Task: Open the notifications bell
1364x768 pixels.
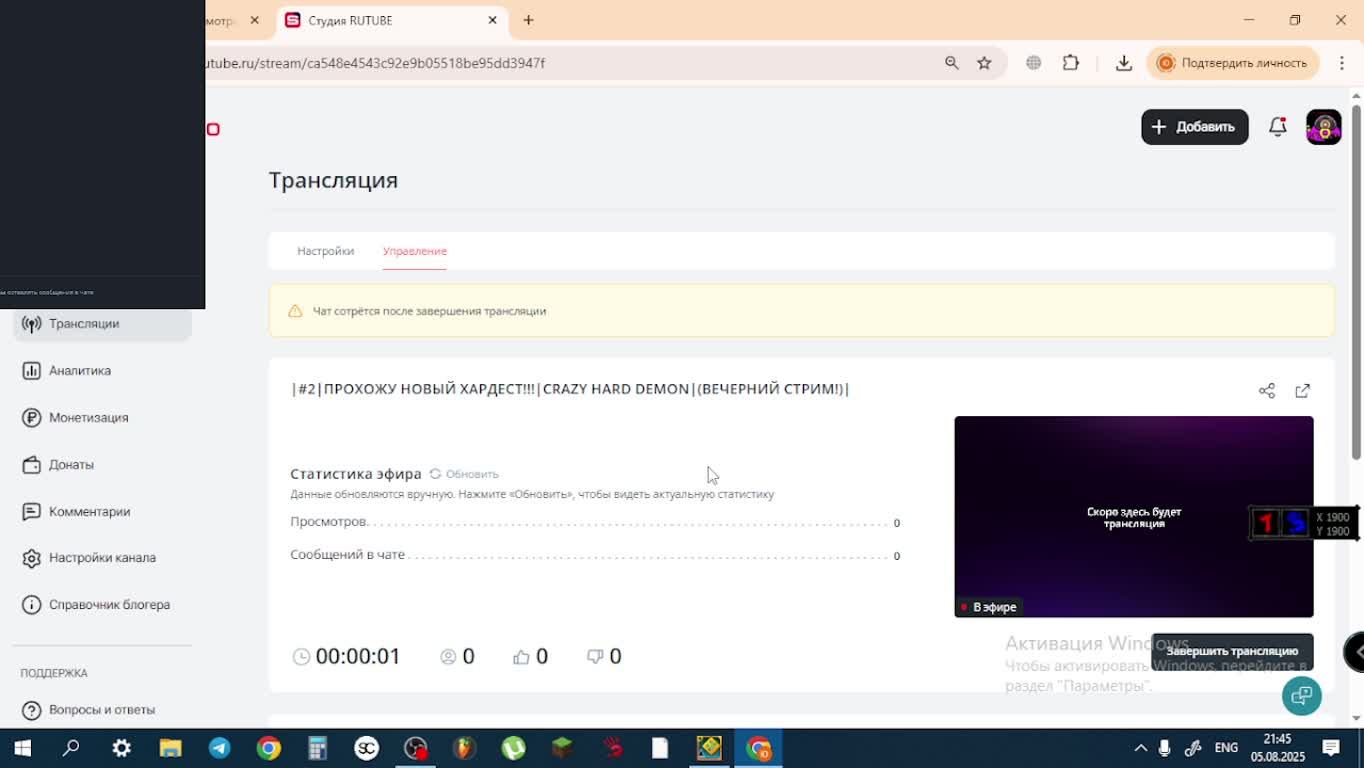Action: [x=1277, y=127]
